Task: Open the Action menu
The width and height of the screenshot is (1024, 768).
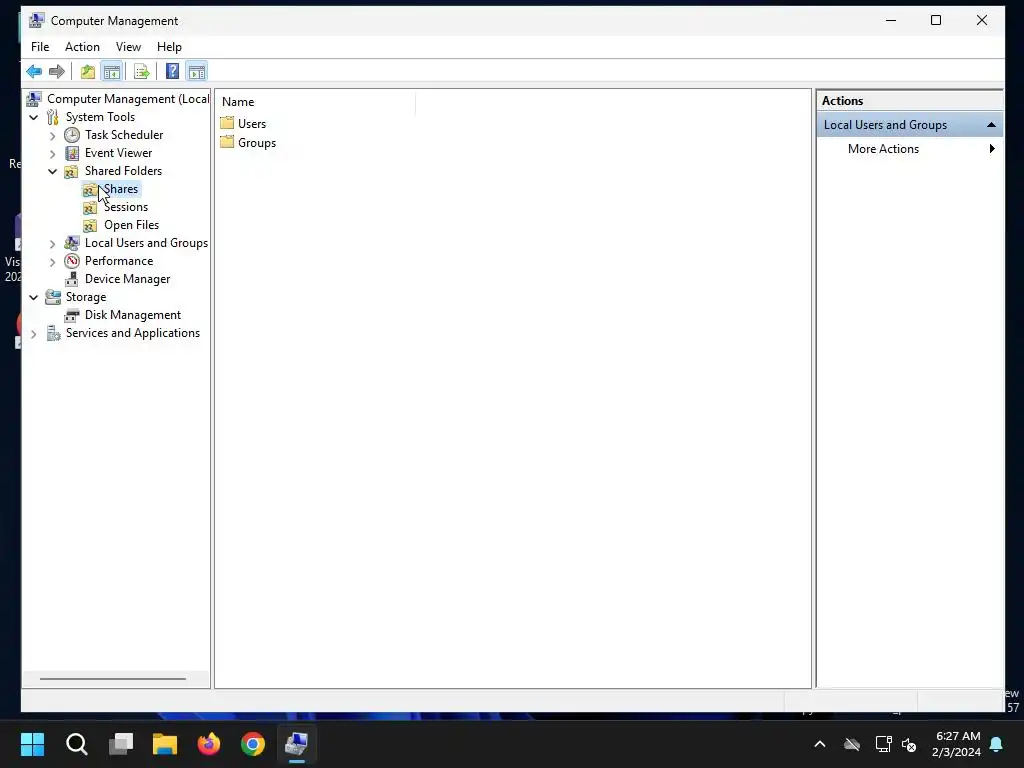Action: point(82,47)
